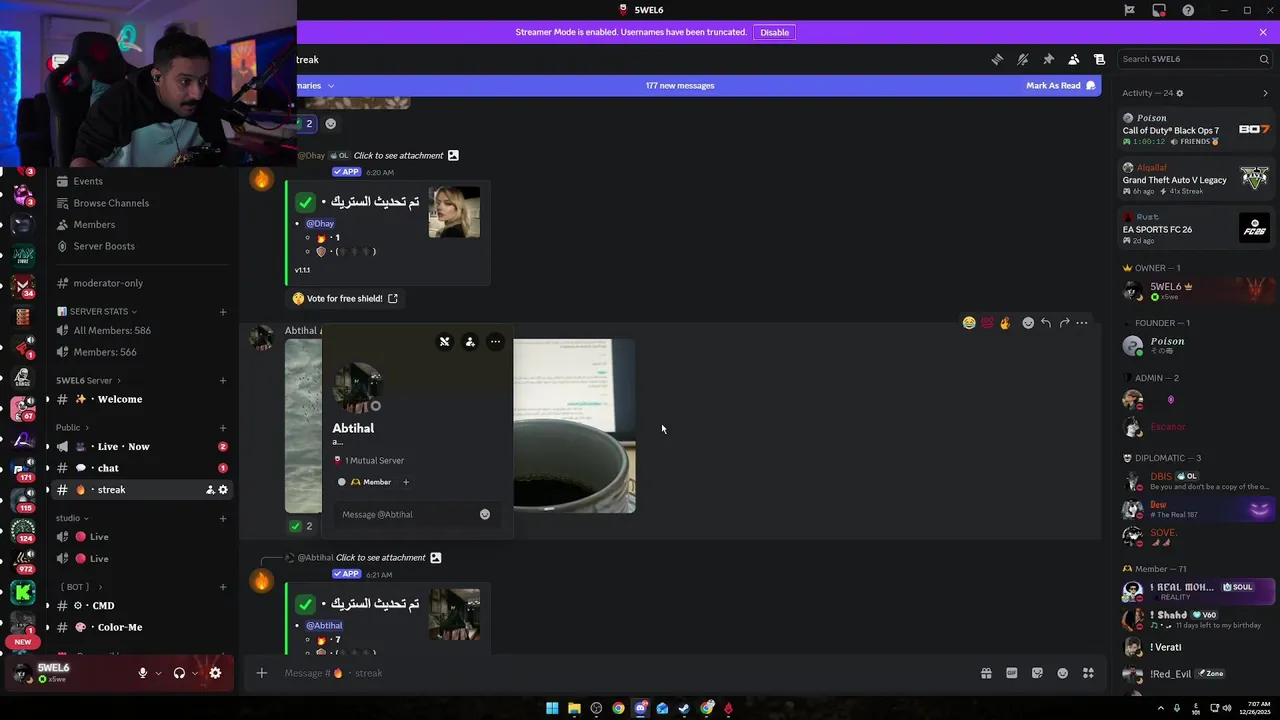1280x720 pixels.
Task: Open the Threads icon in channel header
Action: click(x=997, y=59)
